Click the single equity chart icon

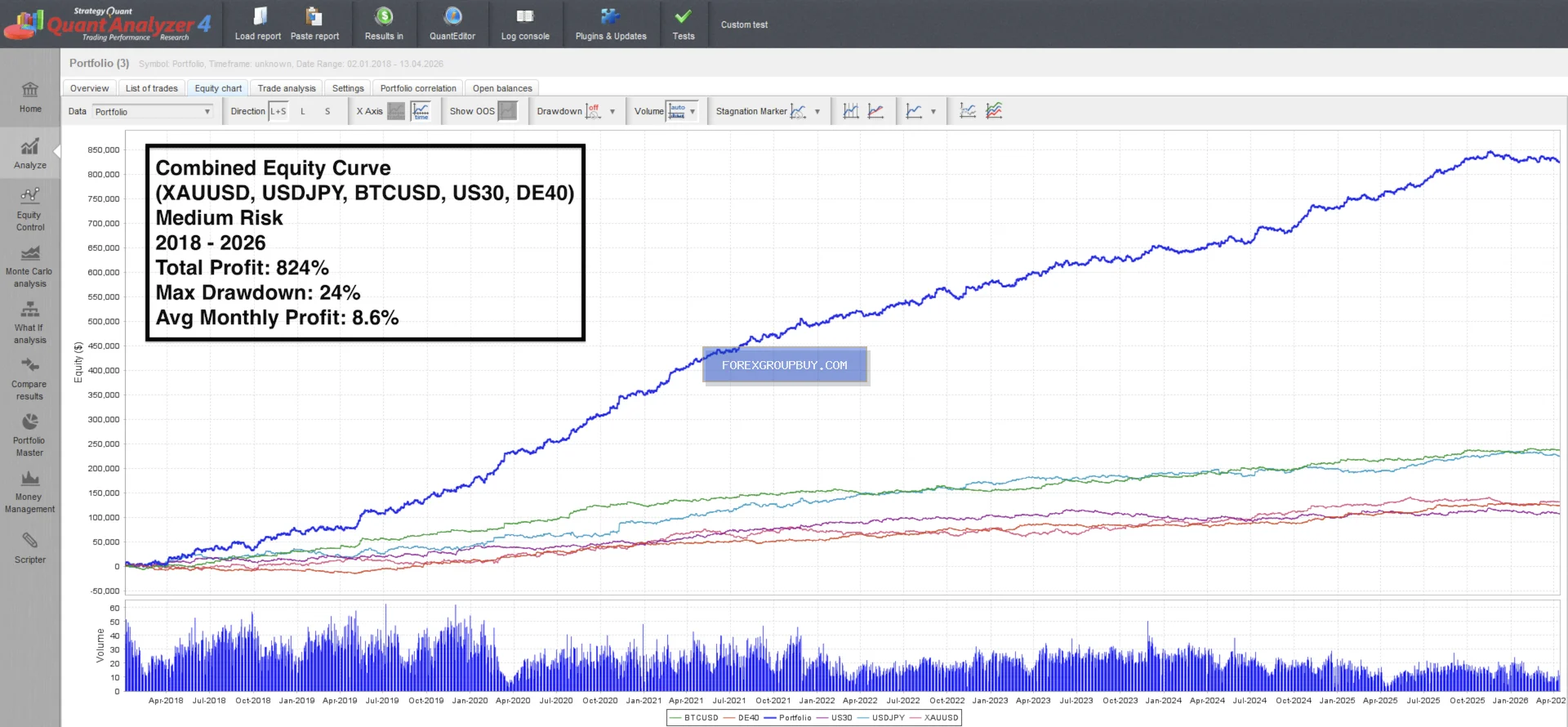coord(968,111)
